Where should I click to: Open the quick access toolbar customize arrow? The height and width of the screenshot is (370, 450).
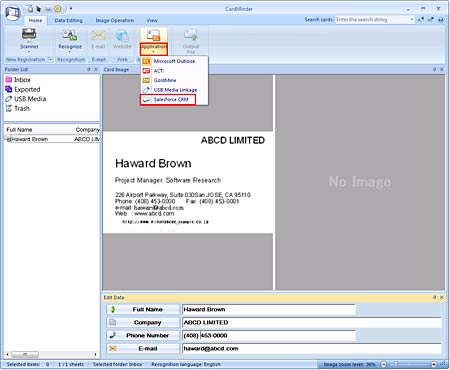click(71, 9)
